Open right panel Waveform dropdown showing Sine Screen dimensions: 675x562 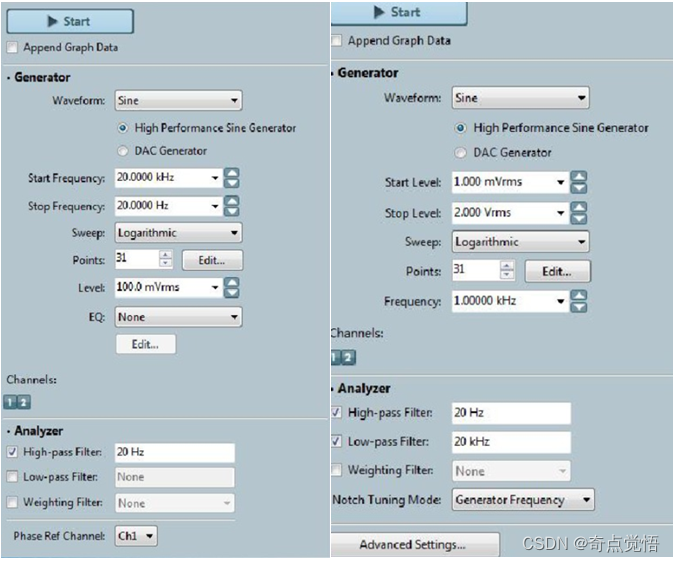(x=520, y=98)
